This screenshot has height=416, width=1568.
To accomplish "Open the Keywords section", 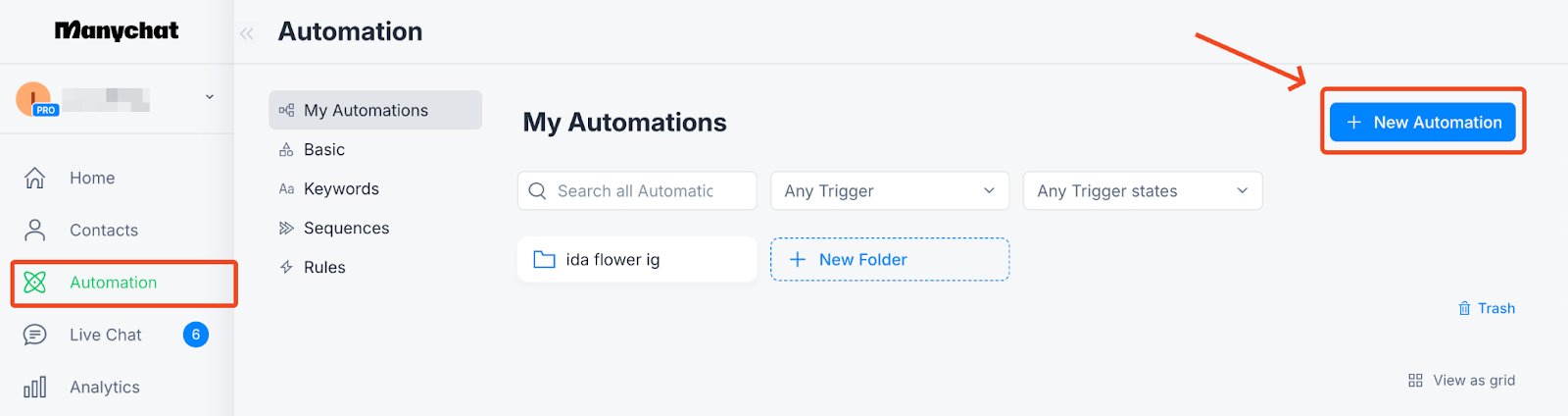I will point(341,188).
